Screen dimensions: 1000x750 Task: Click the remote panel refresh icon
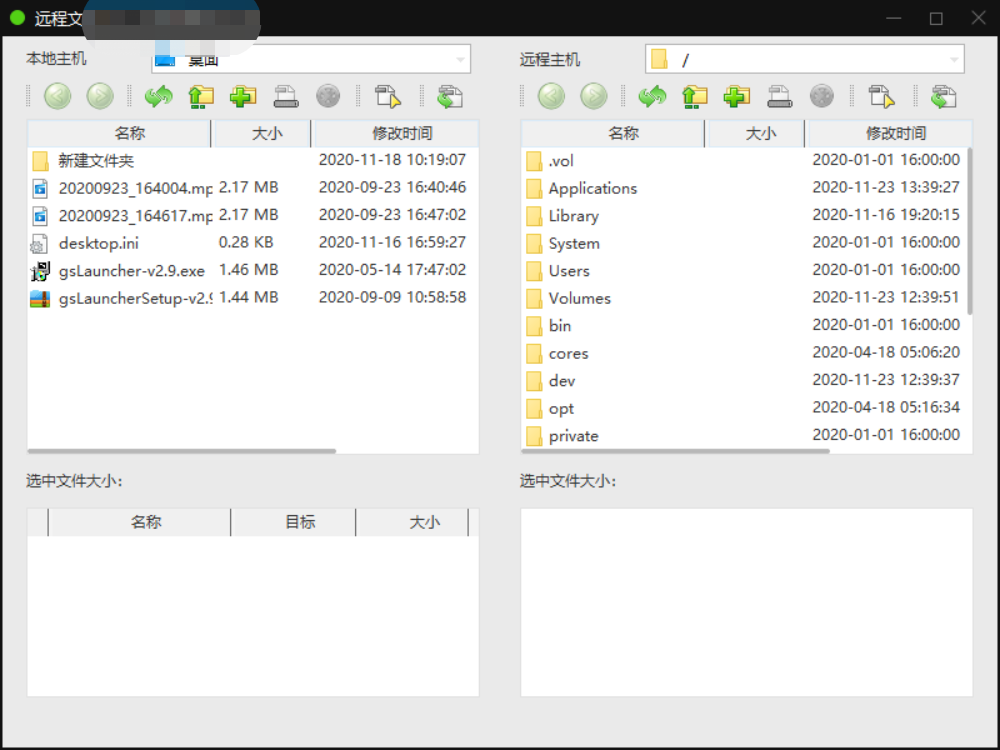click(652, 96)
